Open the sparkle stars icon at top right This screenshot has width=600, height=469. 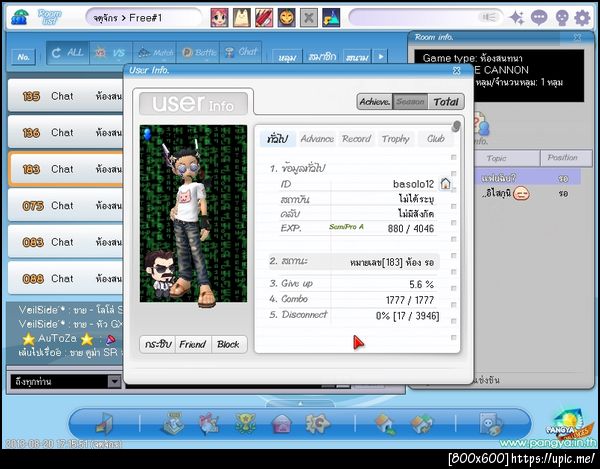[517, 18]
